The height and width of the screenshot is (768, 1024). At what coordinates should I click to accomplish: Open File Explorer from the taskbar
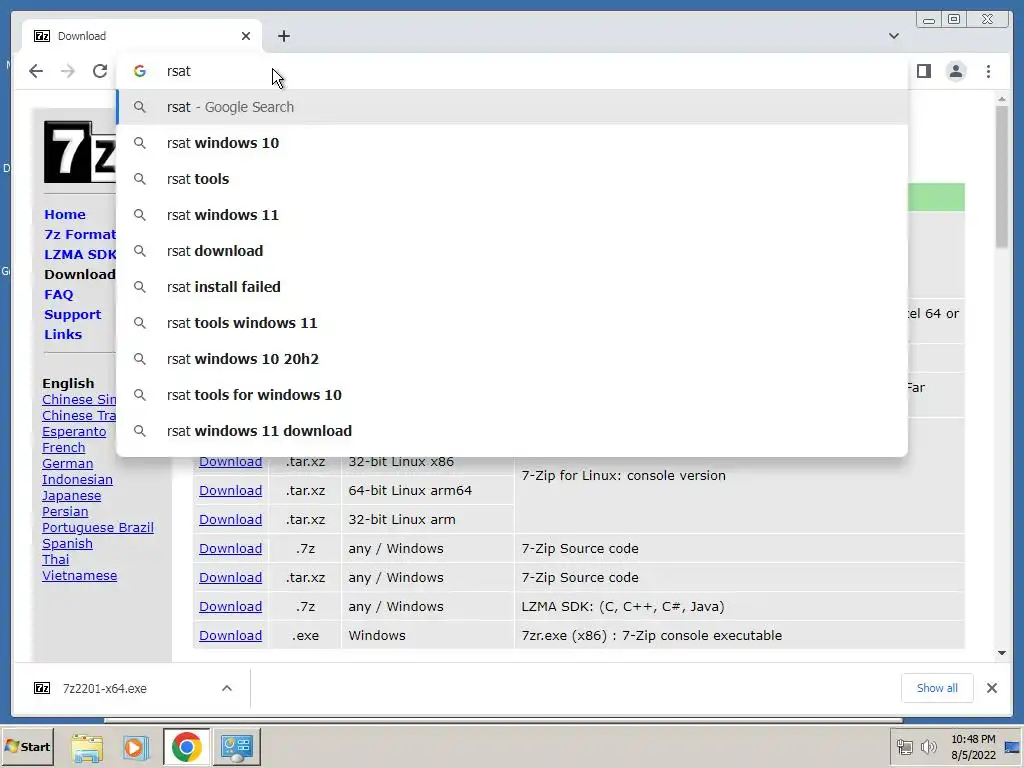click(87, 747)
